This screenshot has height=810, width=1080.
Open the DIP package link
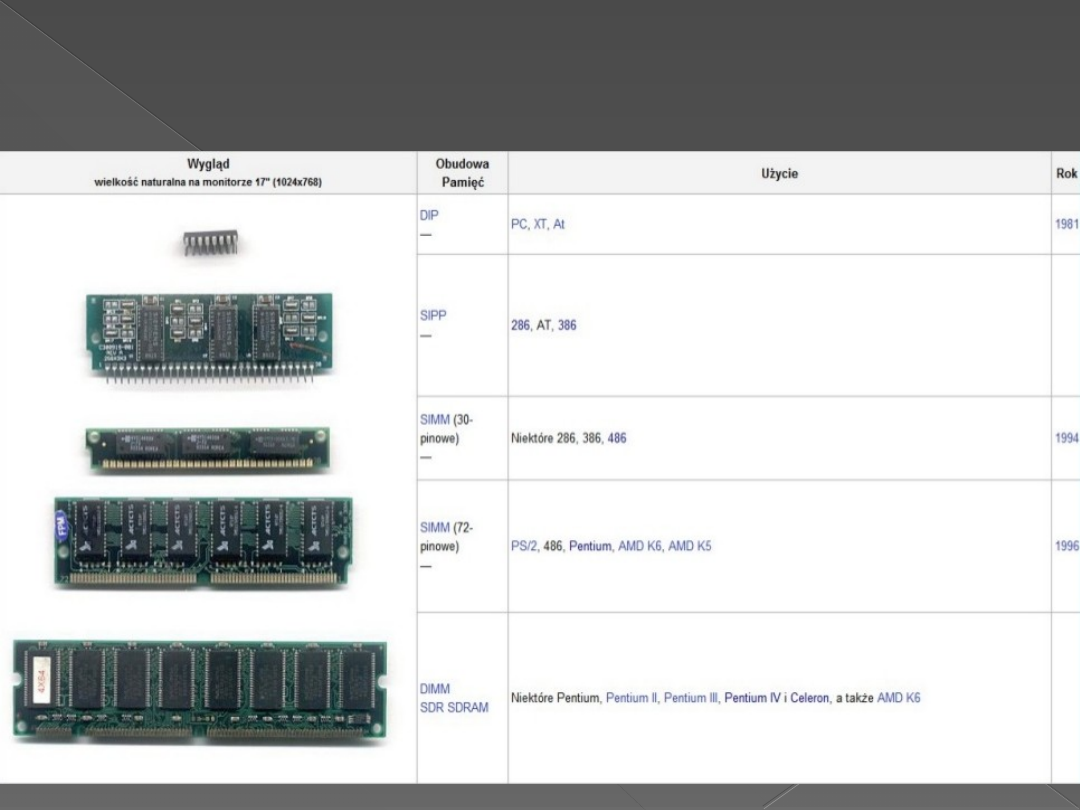pyautogui.click(x=429, y=215)
